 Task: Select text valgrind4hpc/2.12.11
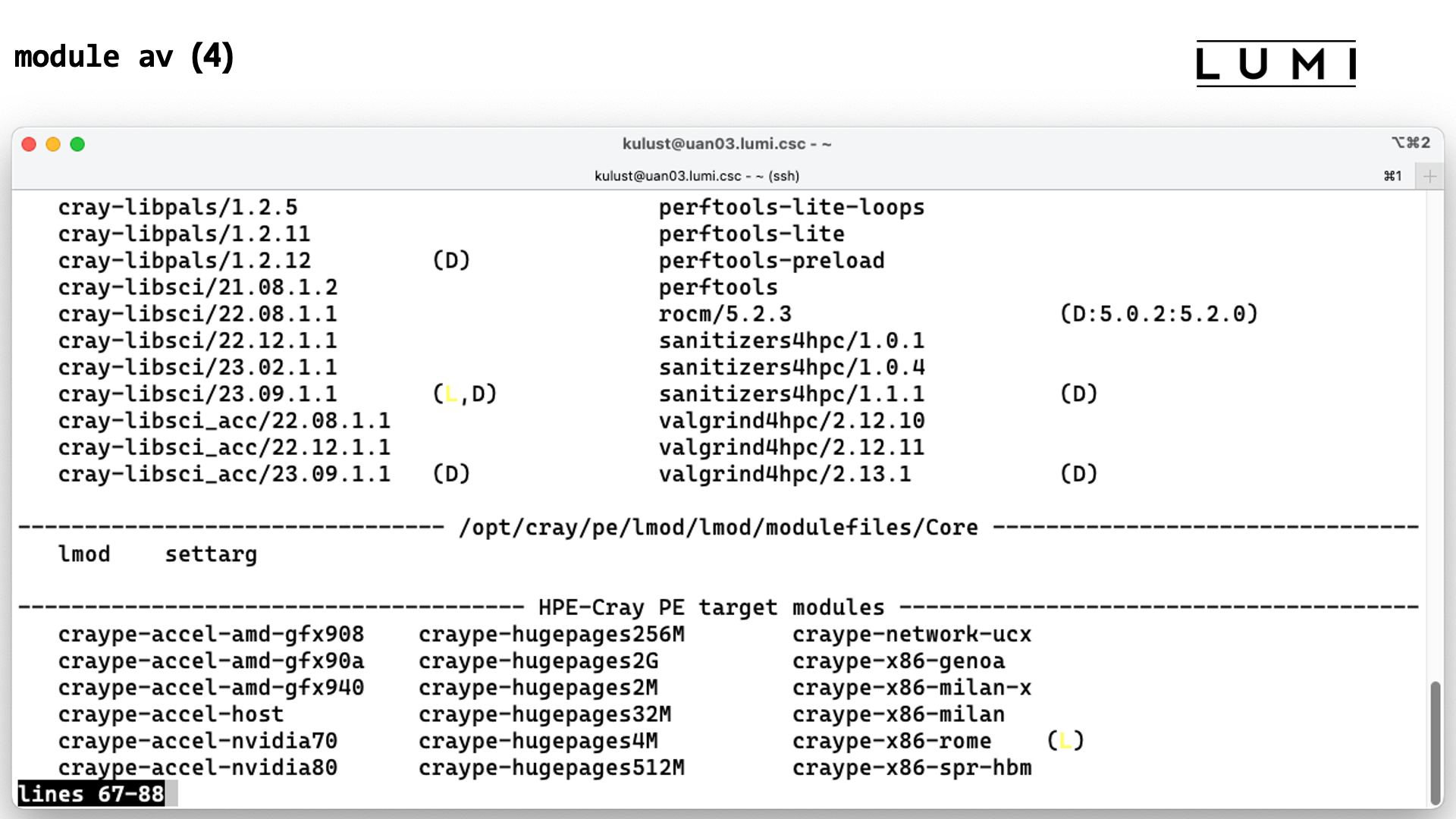[x=792, y=447]
